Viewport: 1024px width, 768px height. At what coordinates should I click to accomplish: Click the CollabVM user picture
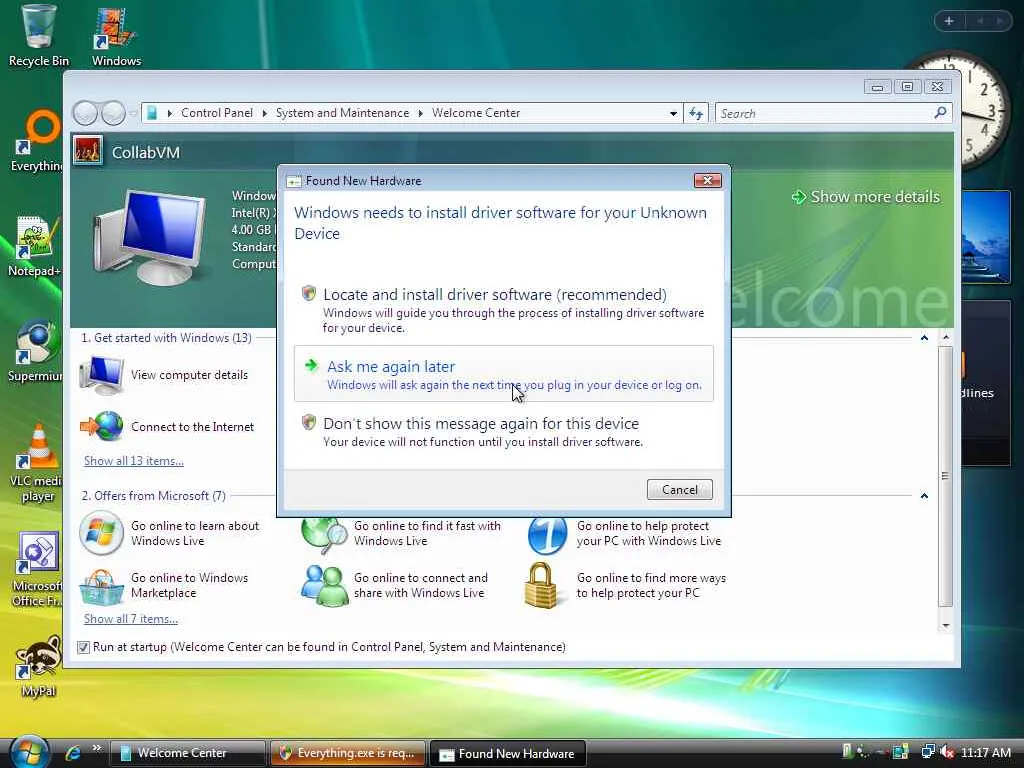click(88, 150)
